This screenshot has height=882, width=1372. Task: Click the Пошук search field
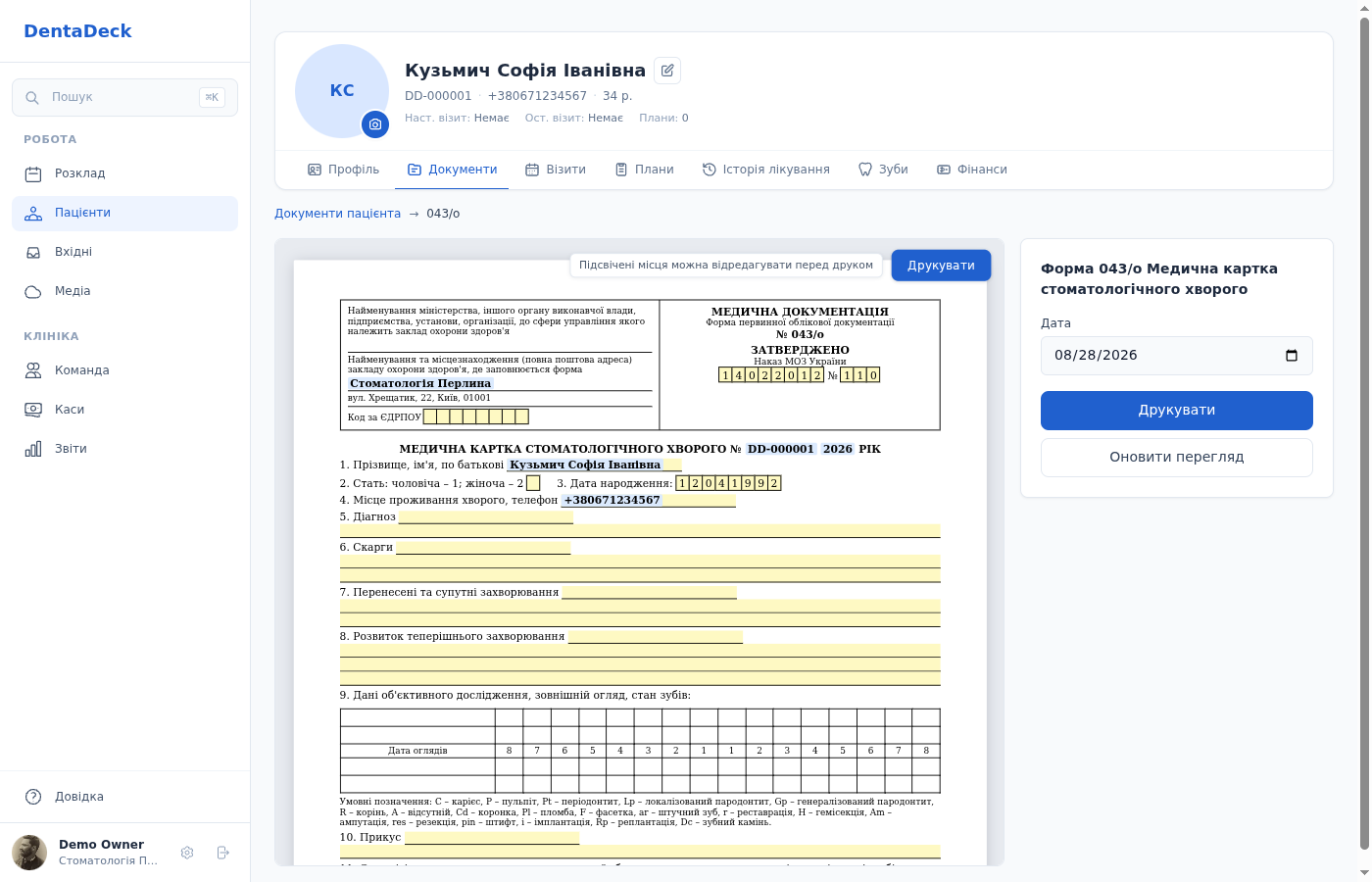pyautogui.click(x=124, y=98)
